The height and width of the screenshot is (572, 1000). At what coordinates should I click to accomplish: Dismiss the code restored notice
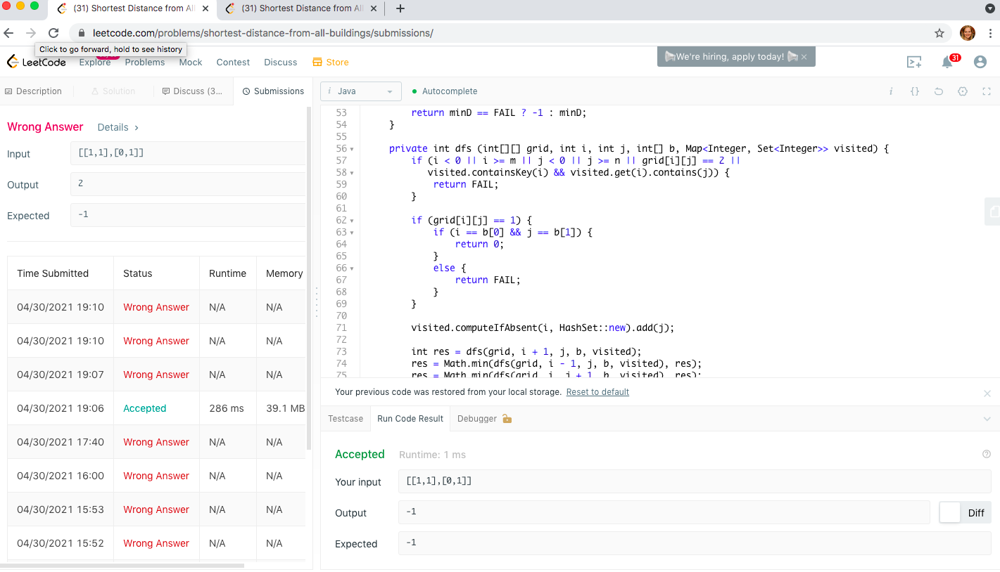[986, 393]
